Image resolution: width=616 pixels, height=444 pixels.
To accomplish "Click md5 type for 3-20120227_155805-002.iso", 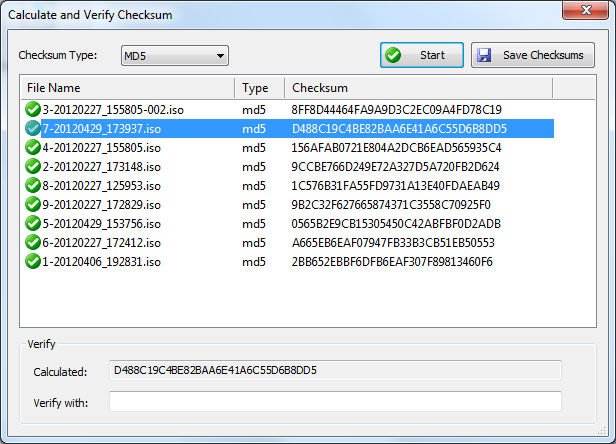I will pos(254,110).
